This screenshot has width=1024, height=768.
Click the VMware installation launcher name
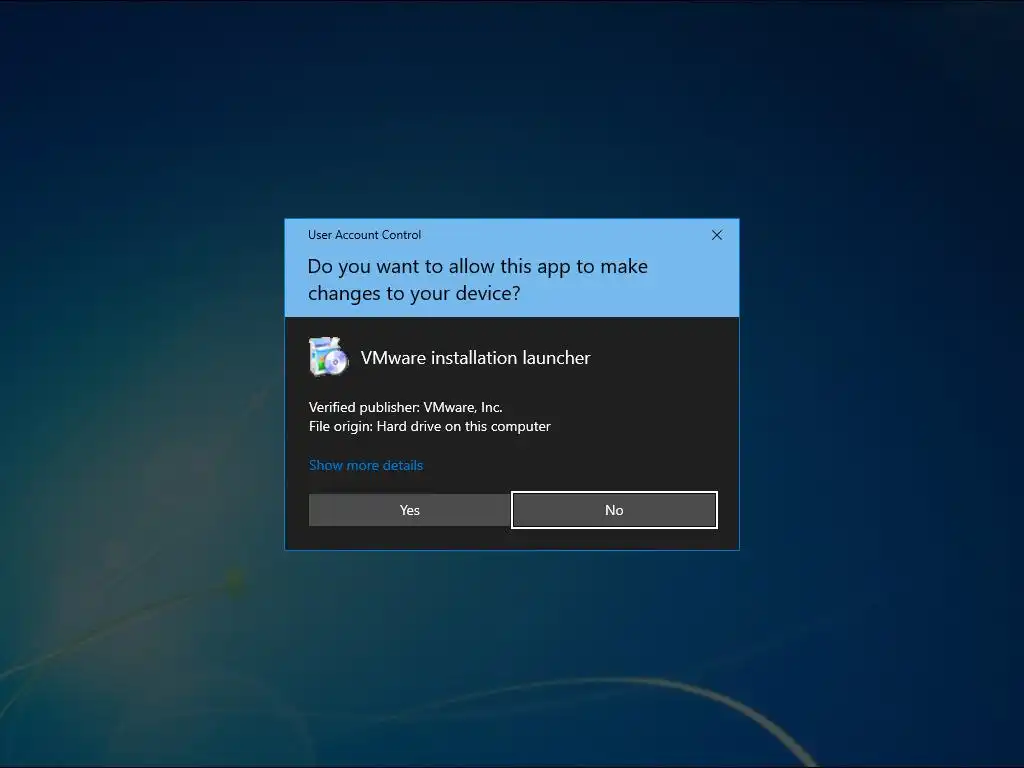(475, 358)
